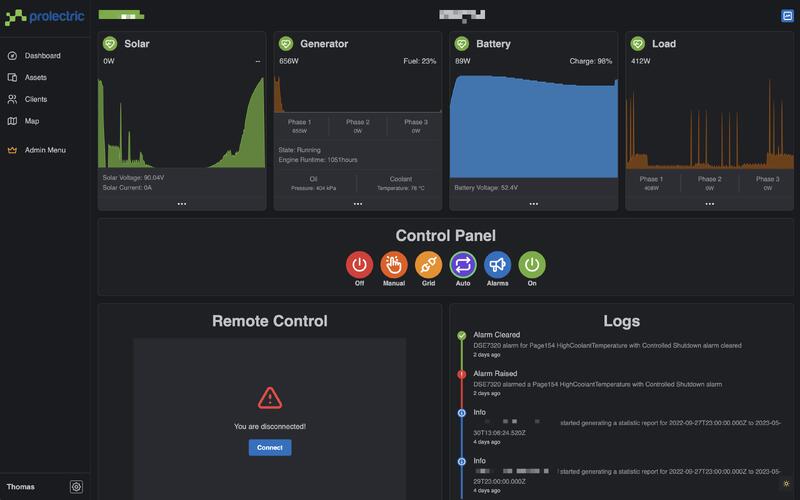Click the blue chart icon top right
The height and width of the screenshot is (500, 800).
[787, 16]
